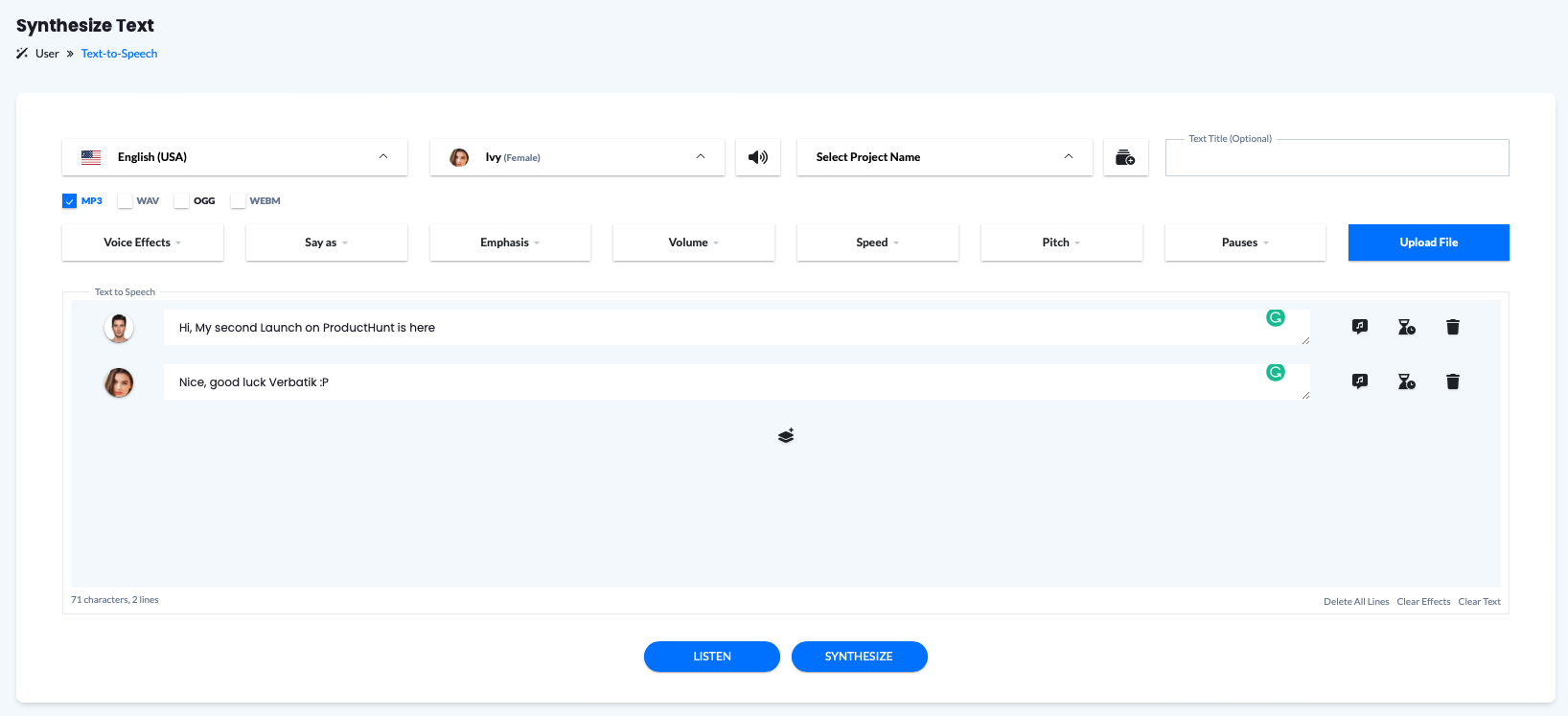Click Grammarly icon in Verbatik line
Viewport: 1568px width, 716px height.
click(1276, 372)
